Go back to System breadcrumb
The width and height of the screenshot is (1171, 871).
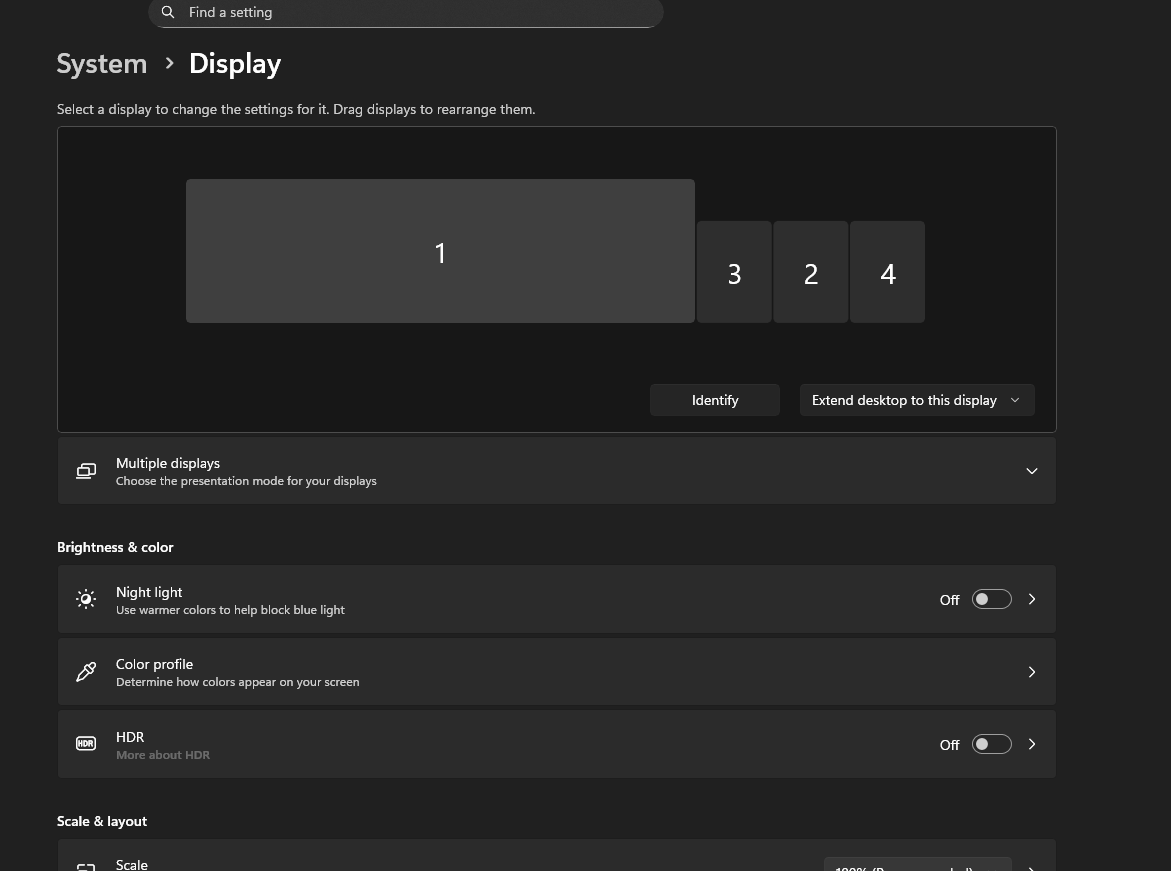click(102, 63)
